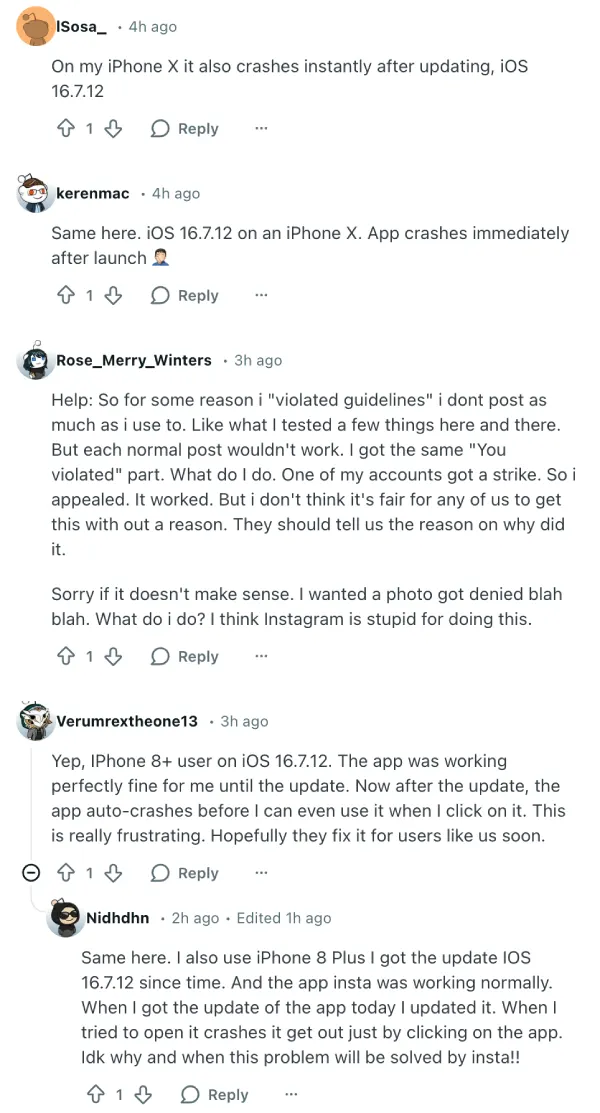The image size is (600, 1113).
Task: Open more options on kerenmac's comment
Action: 261,295
